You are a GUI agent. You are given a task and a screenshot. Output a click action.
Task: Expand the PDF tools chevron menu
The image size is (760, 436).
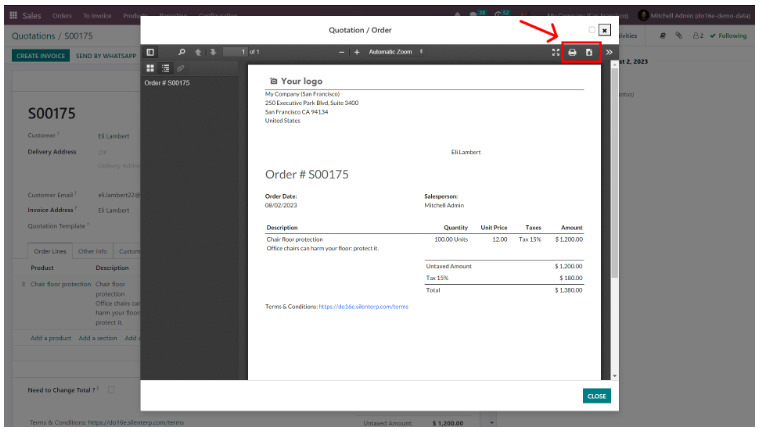click(x=609, y=52)
